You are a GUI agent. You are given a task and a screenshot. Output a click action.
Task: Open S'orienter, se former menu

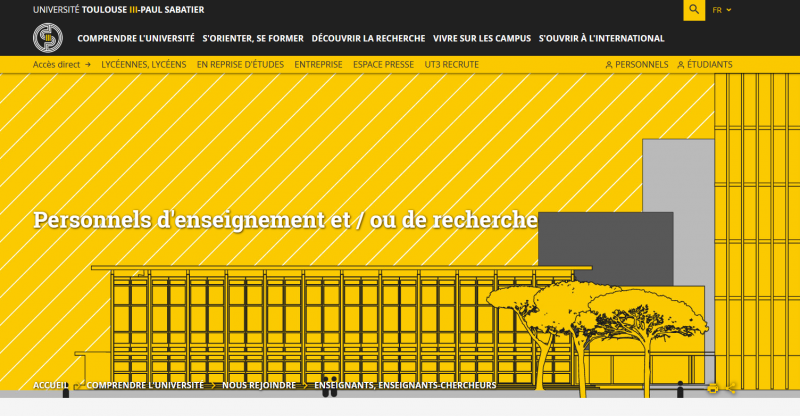(x=253, y=39)
